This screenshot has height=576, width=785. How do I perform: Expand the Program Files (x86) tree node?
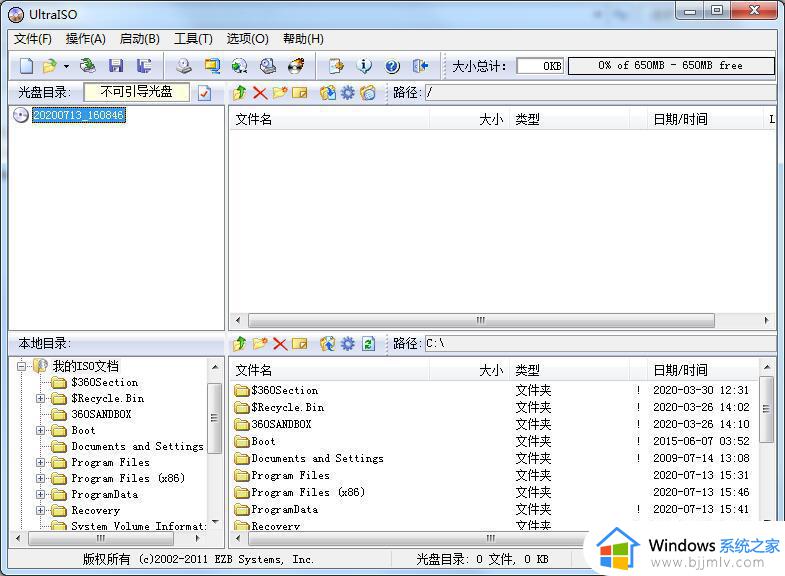pyautogui.click(x=41, y=478)
